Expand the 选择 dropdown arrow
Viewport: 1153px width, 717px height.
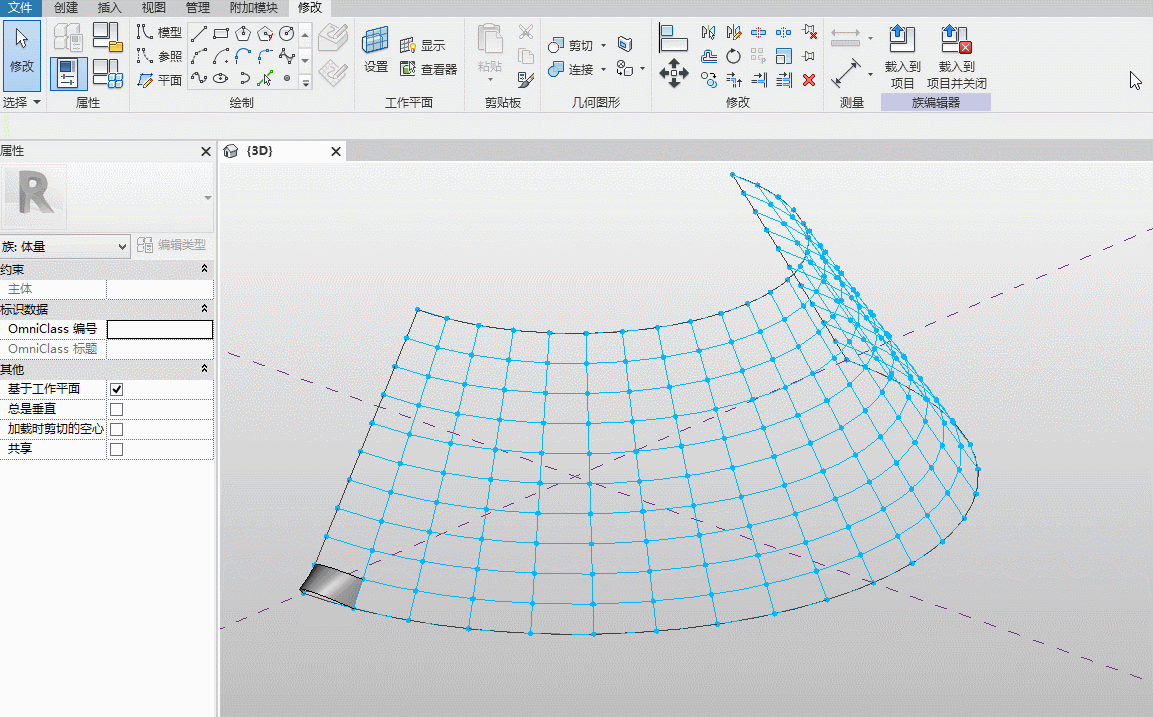click(x=37, y=102)
